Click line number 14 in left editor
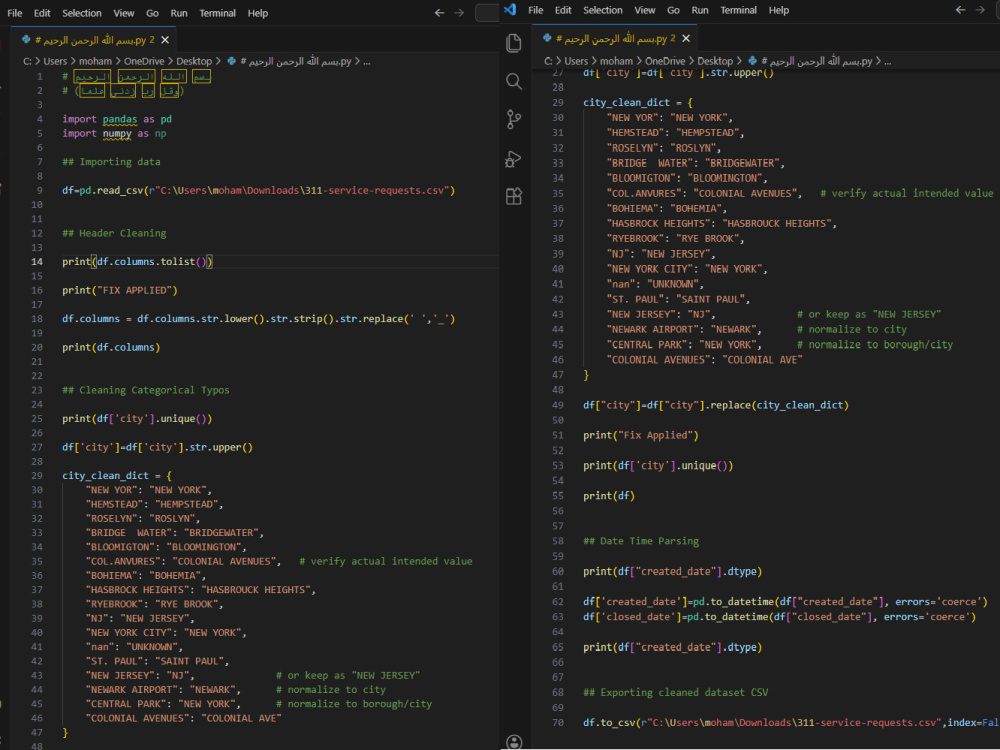 click(37, 261)
